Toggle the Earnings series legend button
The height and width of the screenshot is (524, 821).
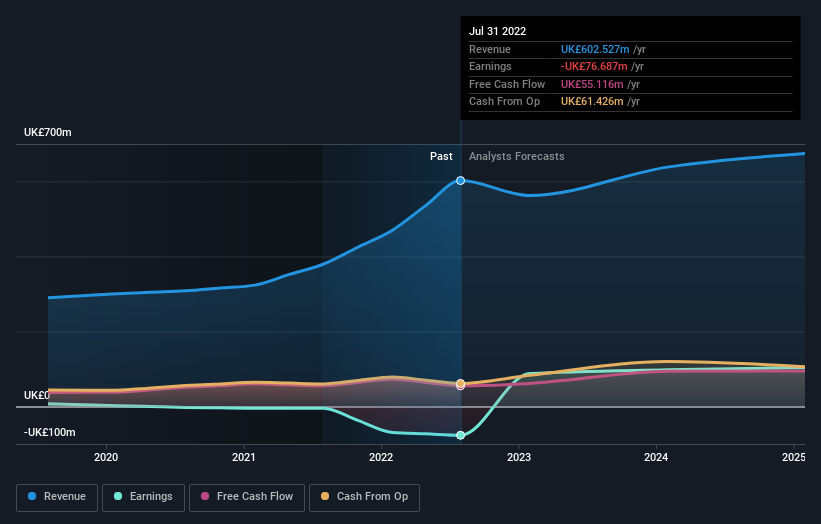coord(143,497)
